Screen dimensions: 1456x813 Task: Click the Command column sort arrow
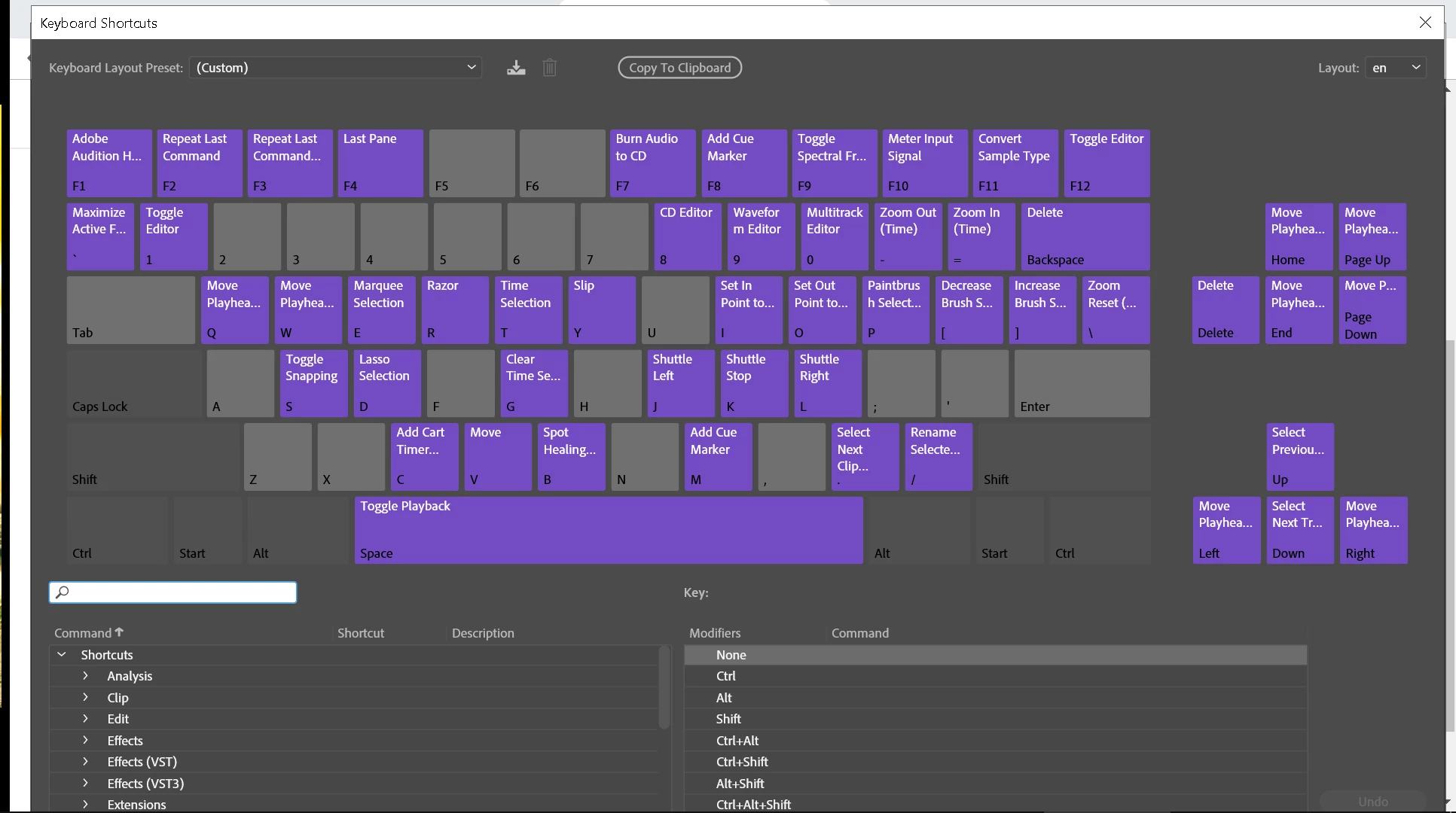(x=119, y=632)
